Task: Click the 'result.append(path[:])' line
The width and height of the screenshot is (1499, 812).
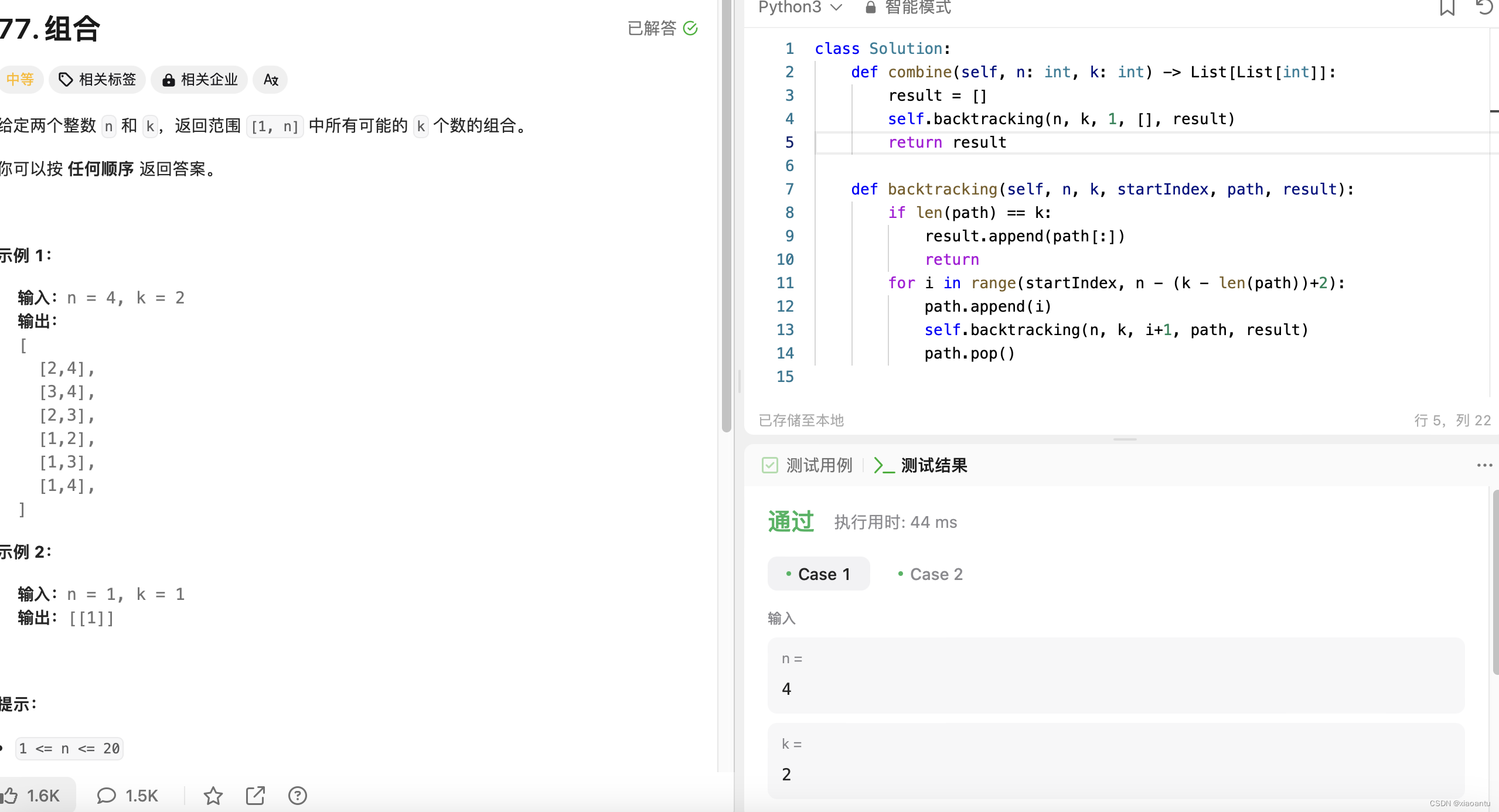Action: 1024,236
